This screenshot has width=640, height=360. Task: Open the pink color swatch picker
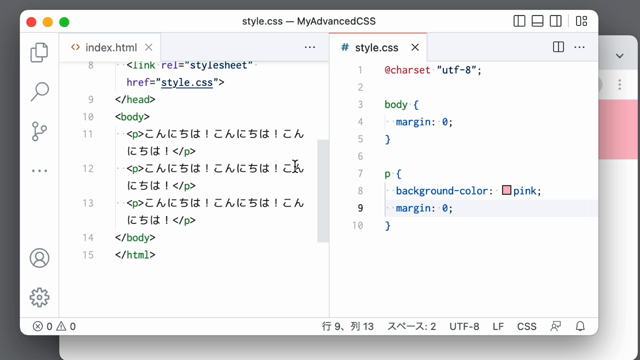[x=507, y=190]
